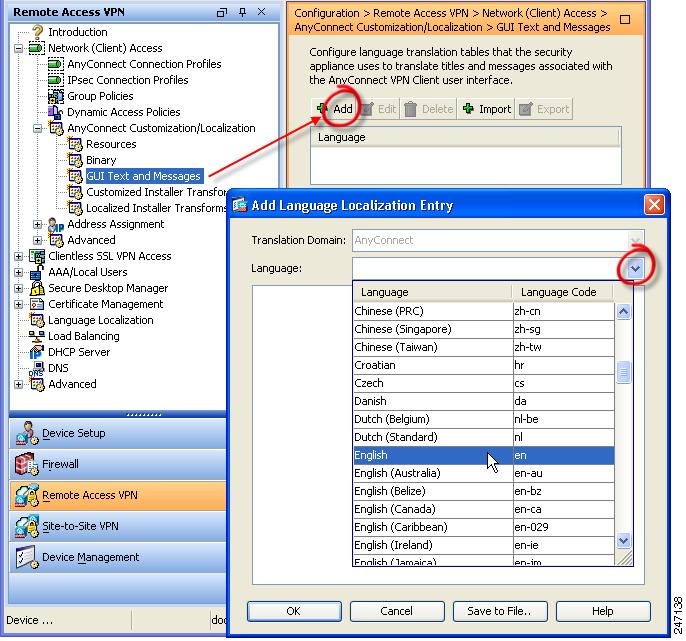The width and height of the screenshot is (686, 641).
Task: Open the Remote Access VPN section
Action: [x=118, y=495]
